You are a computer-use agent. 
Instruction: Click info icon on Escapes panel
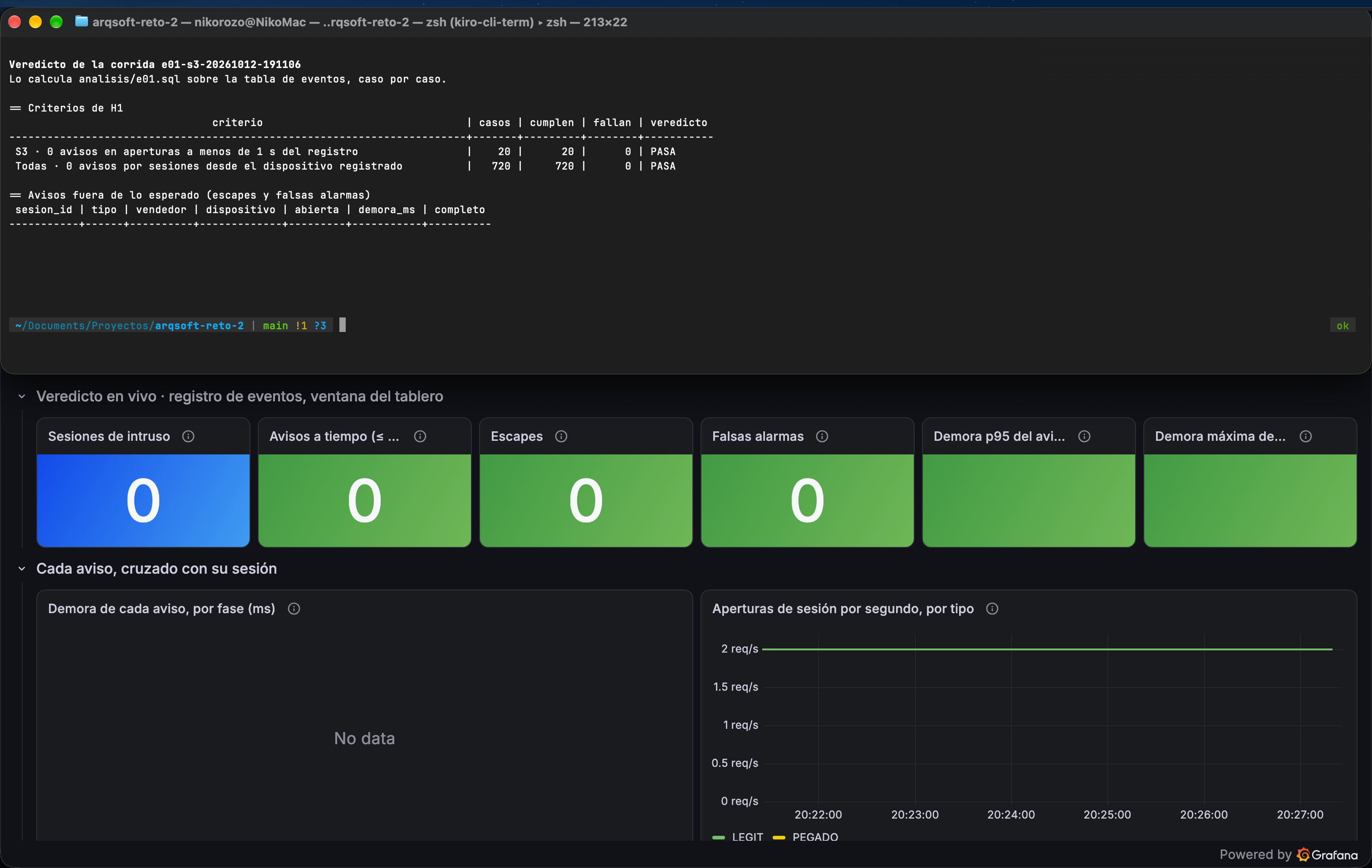[561, 436]
